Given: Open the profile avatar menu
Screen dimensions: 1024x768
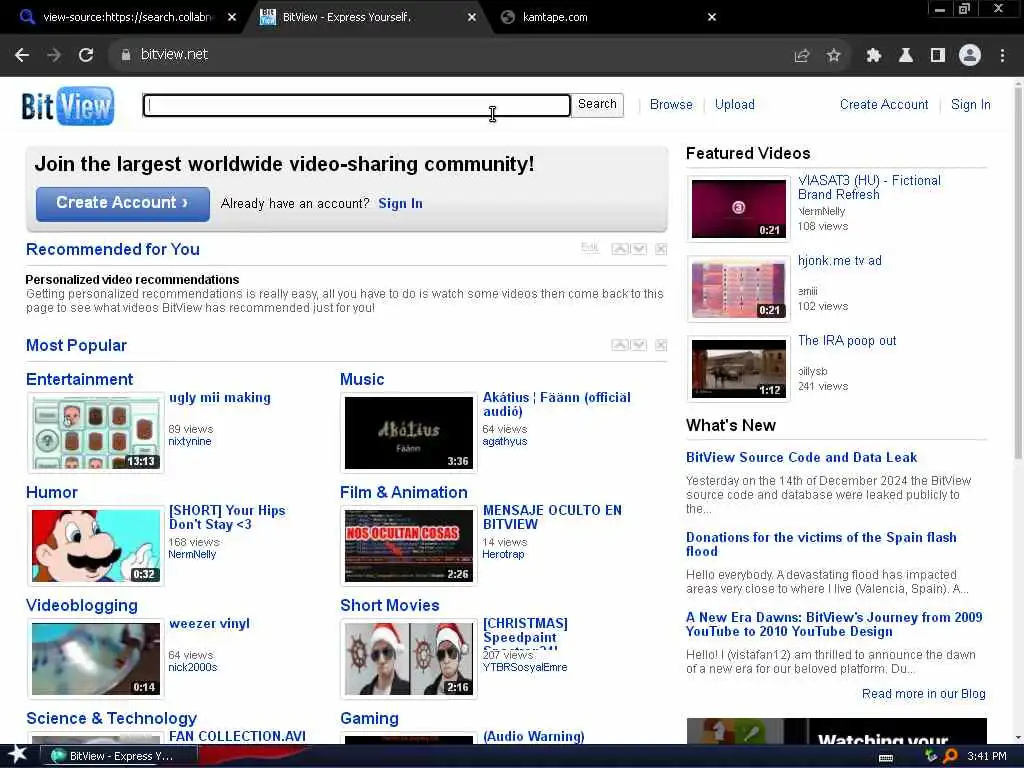Looking at the screenshot, I should 970,56.
